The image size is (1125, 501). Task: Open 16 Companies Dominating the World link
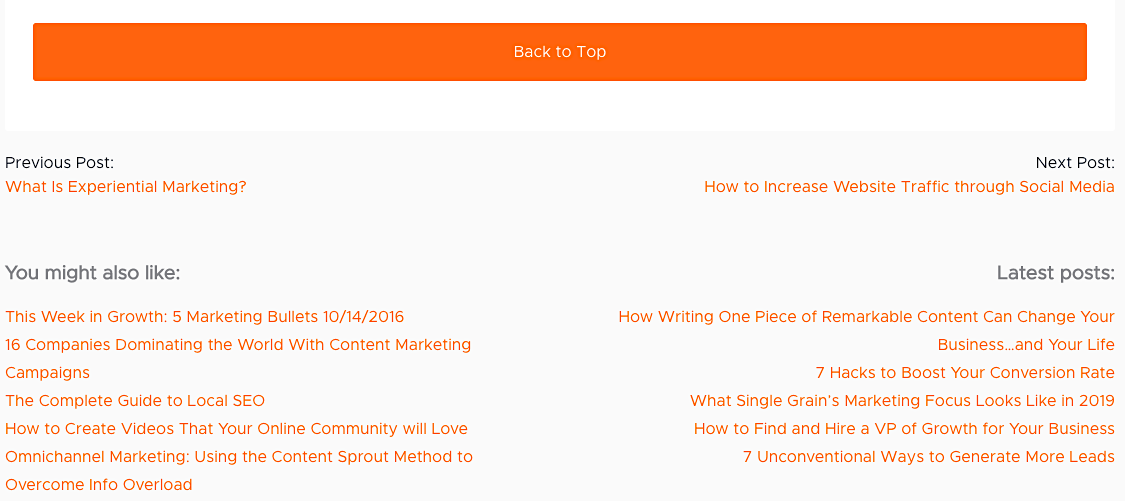(x=238, y=345)
